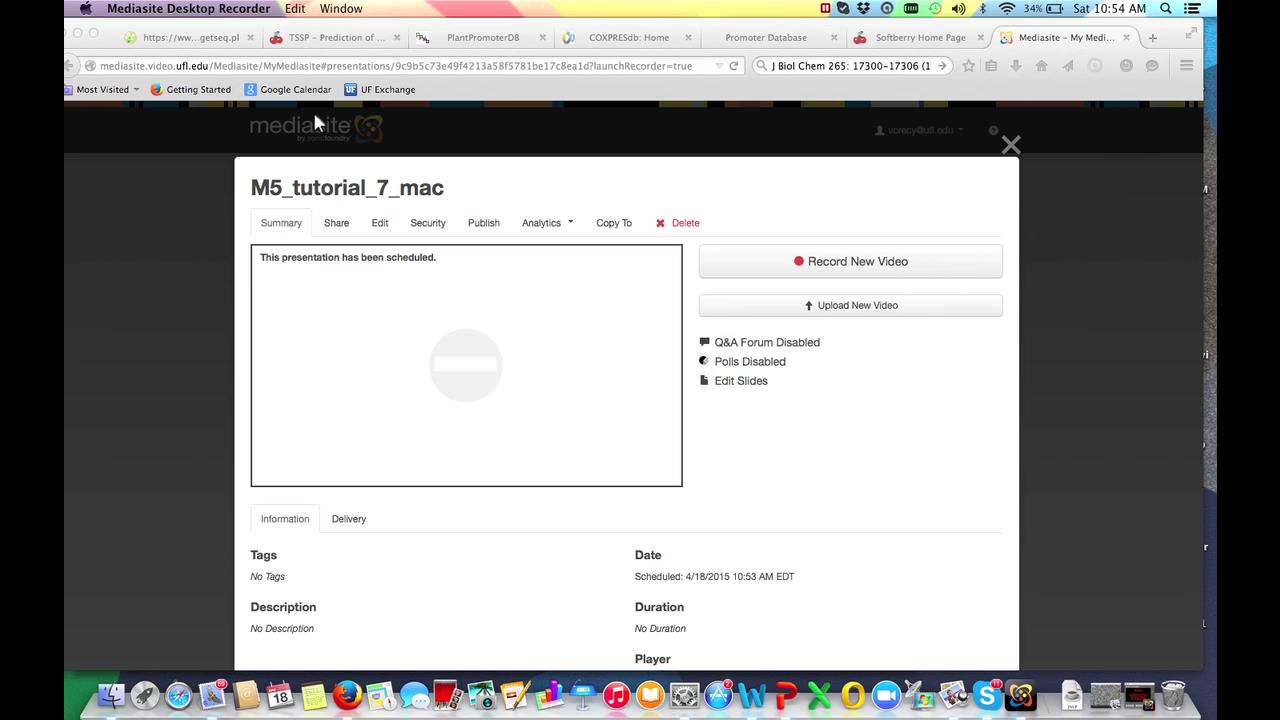
Task: Click the browser search field
Action: [850, 66]
